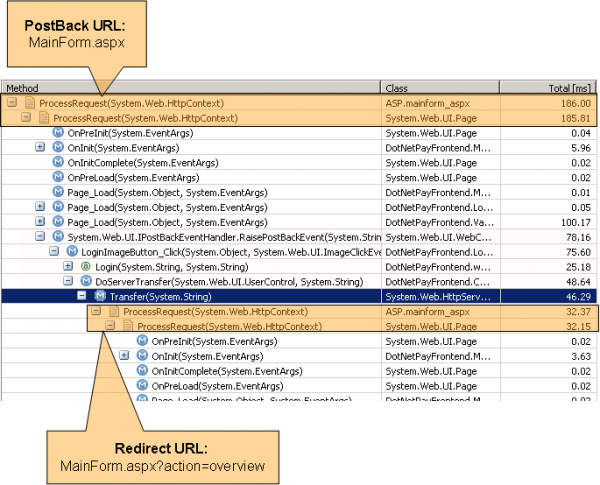Collapse the ProcessRequest node with 32.37 ms
Image resolution: width=600 pixels, height=485 pixels.
[96, 310]
